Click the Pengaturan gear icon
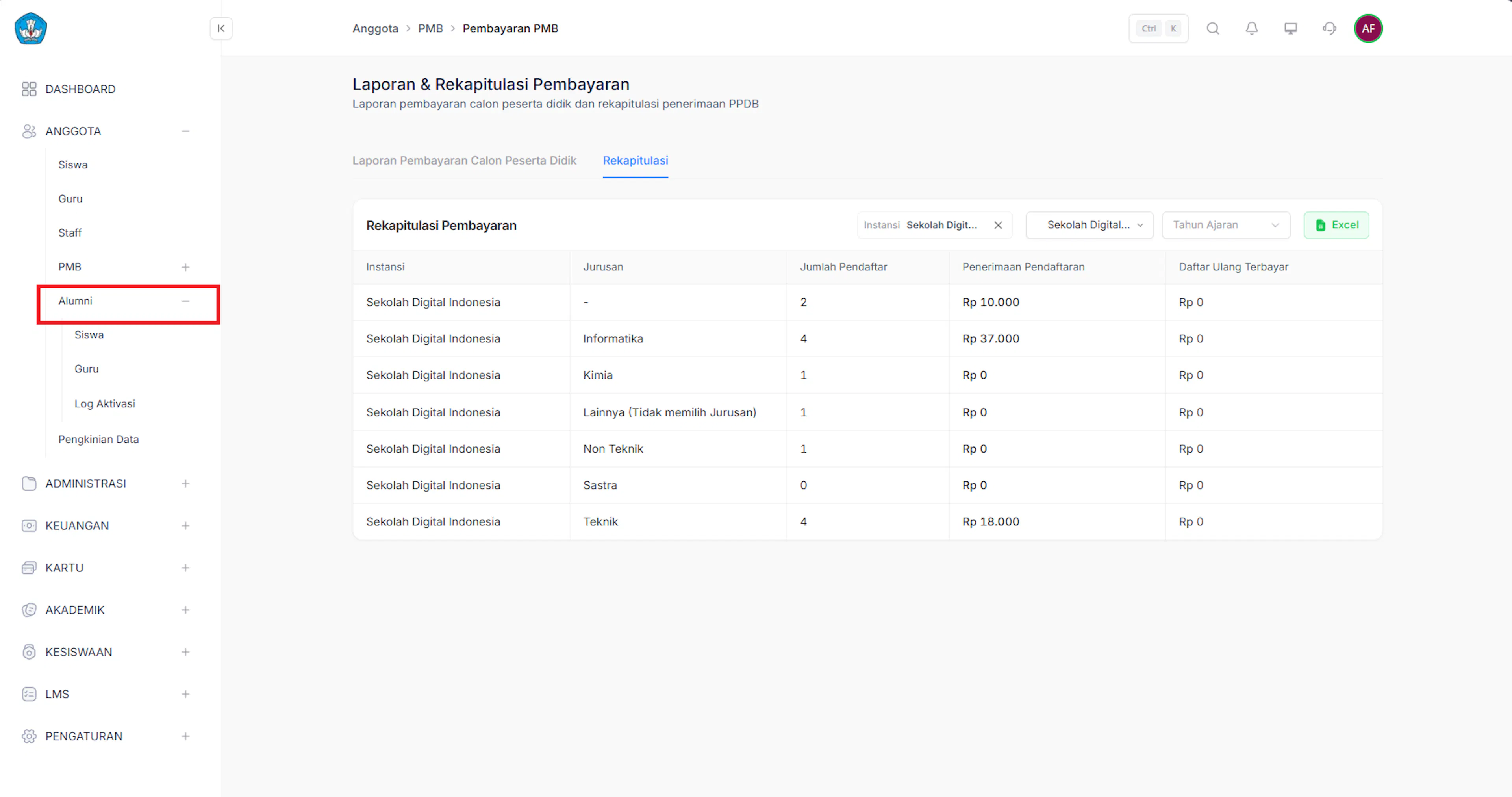 (x=29, y=736)
